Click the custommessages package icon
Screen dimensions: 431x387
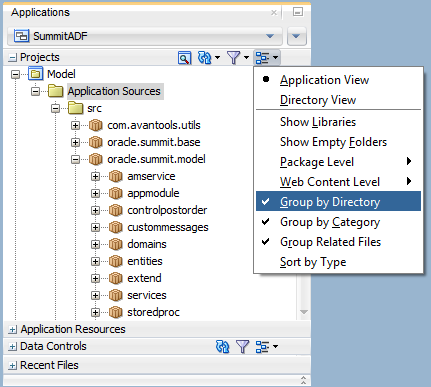116,227
